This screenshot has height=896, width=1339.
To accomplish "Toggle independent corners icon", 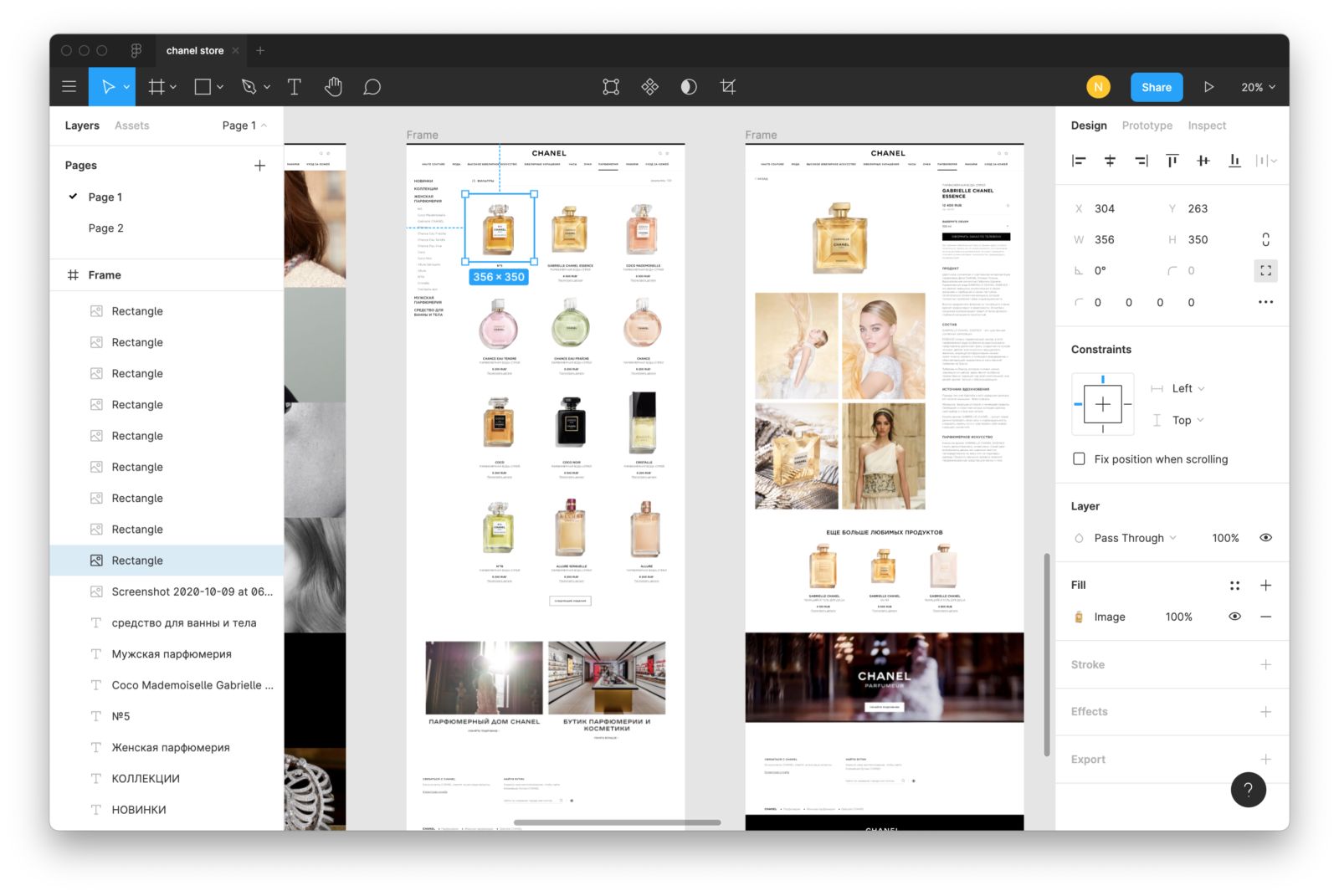I will [1265, 271].
